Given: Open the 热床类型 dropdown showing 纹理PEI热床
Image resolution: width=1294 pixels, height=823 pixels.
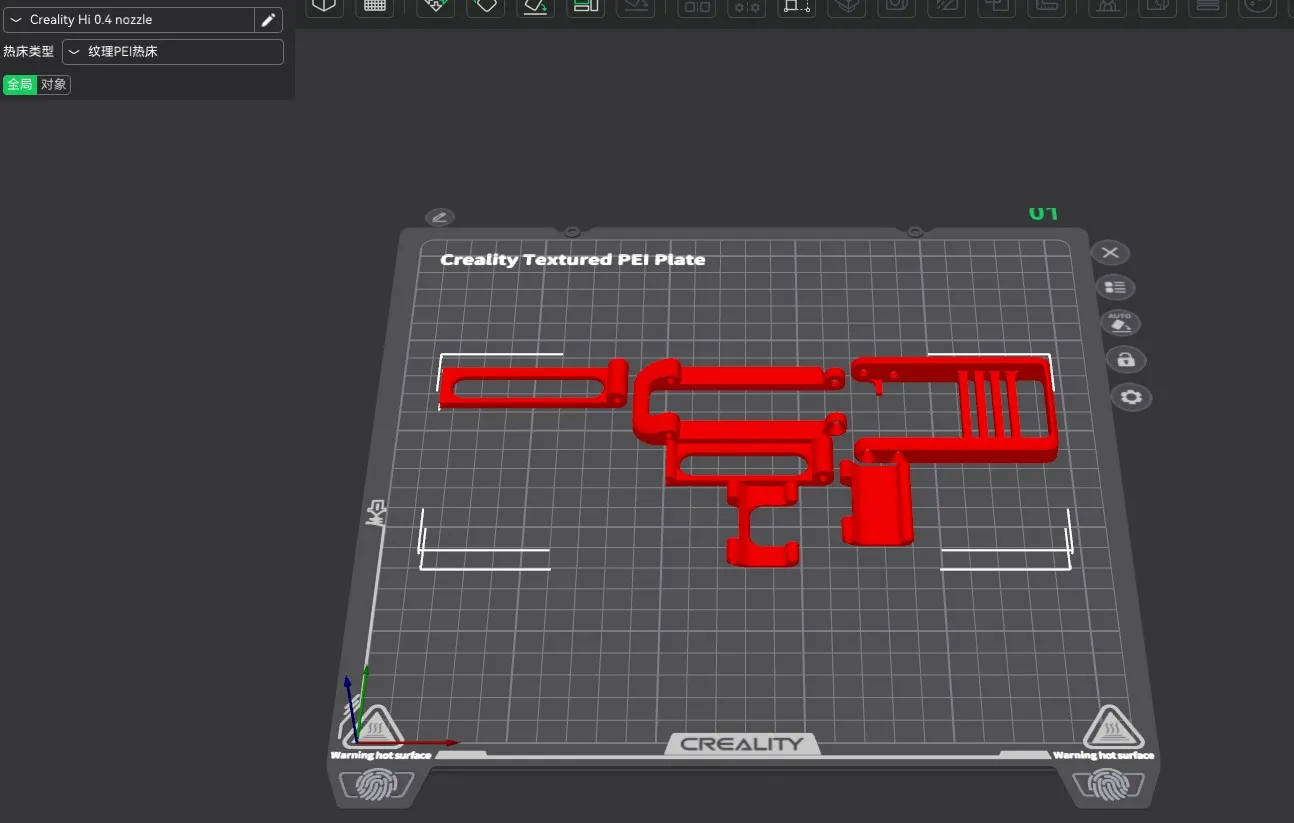Looking at the screenshot, I should [173, 51].
